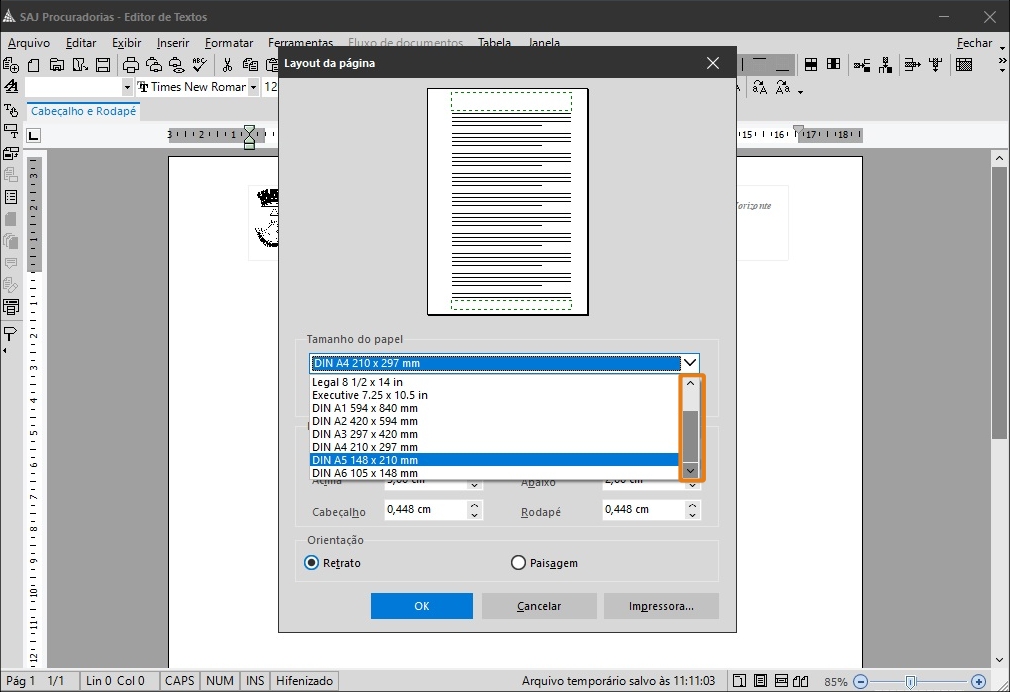Select the Retrato orientation radio button

tap(311, 563)
